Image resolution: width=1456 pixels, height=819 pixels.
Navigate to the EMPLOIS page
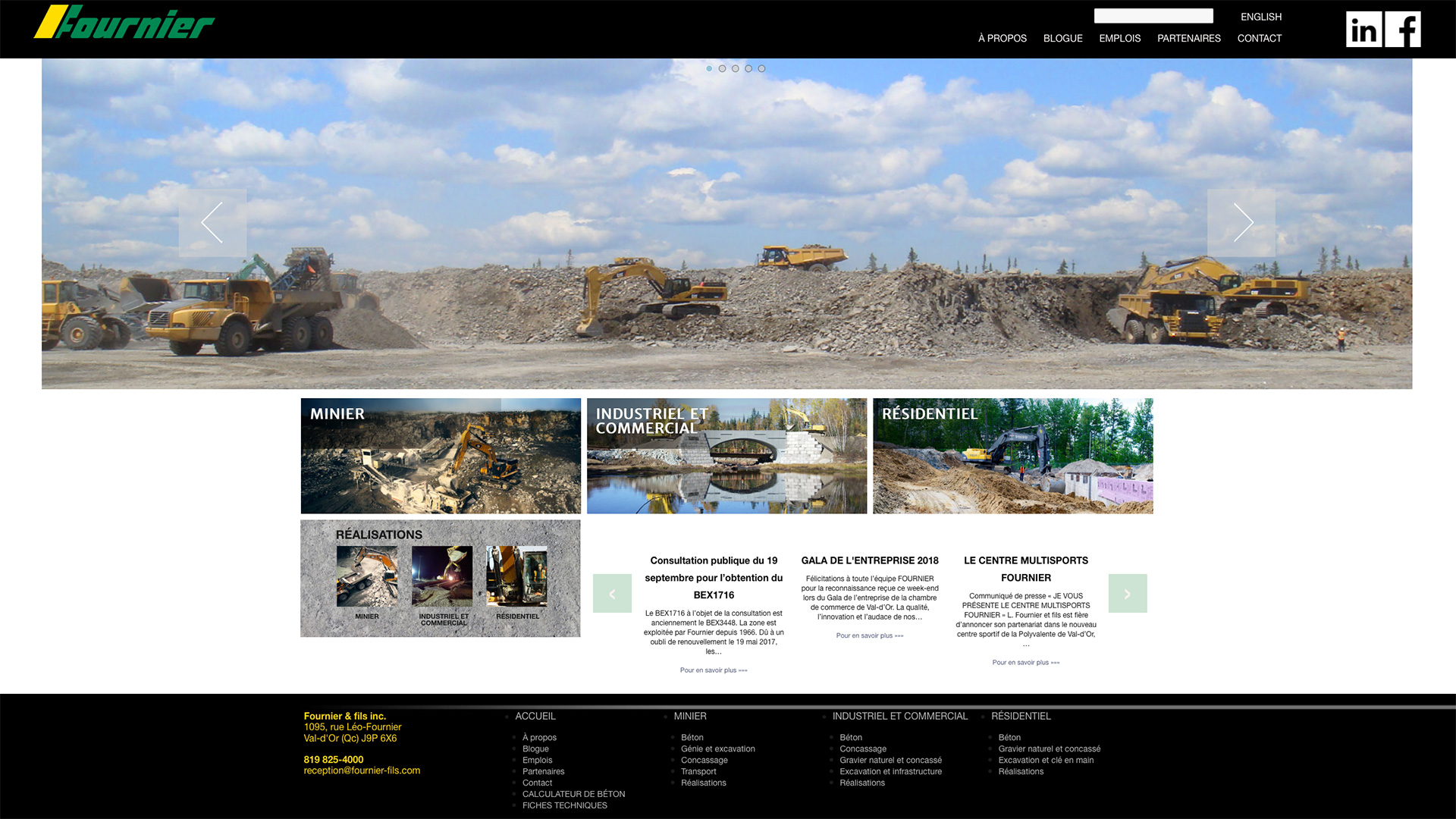[x=1119, y=38]
